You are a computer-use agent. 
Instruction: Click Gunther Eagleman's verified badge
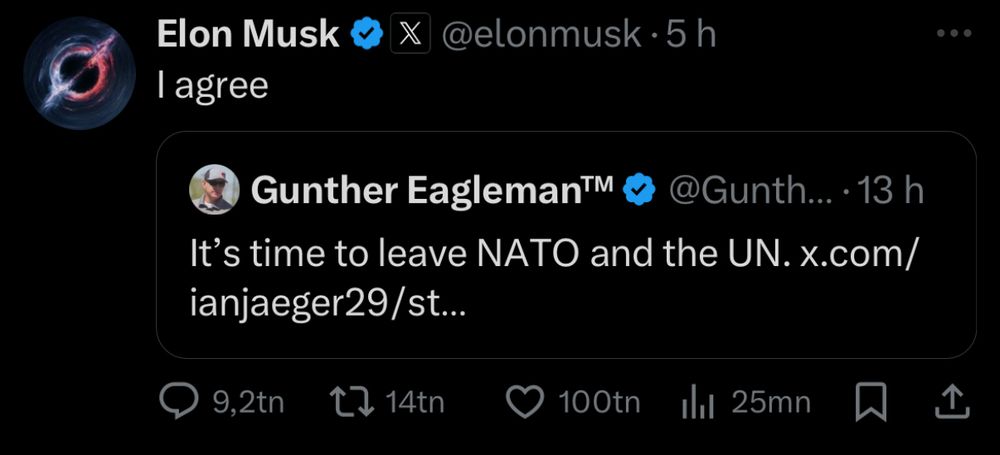point(638,190)
